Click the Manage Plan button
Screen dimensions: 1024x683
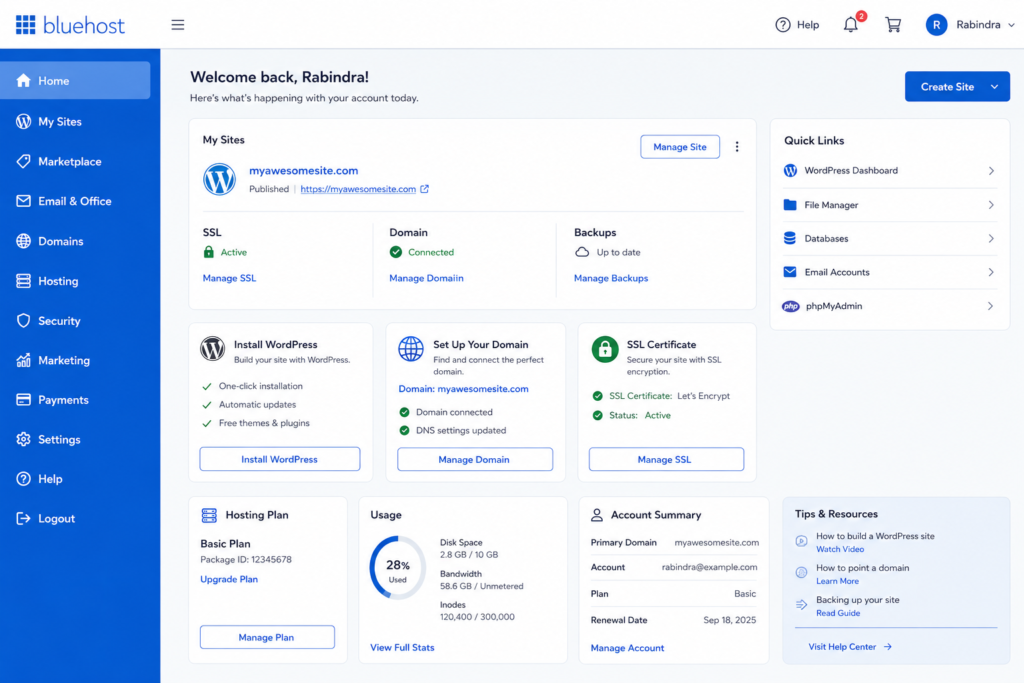pos(267,637)
